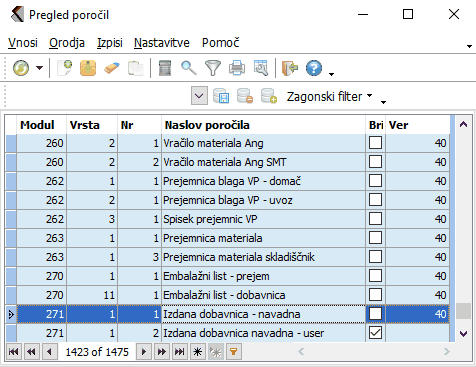This screenshot has height=367, width=476.
Task: Tick Bri checkbox for Izdana dobavnica - navadna
Action: click(375, 314)
